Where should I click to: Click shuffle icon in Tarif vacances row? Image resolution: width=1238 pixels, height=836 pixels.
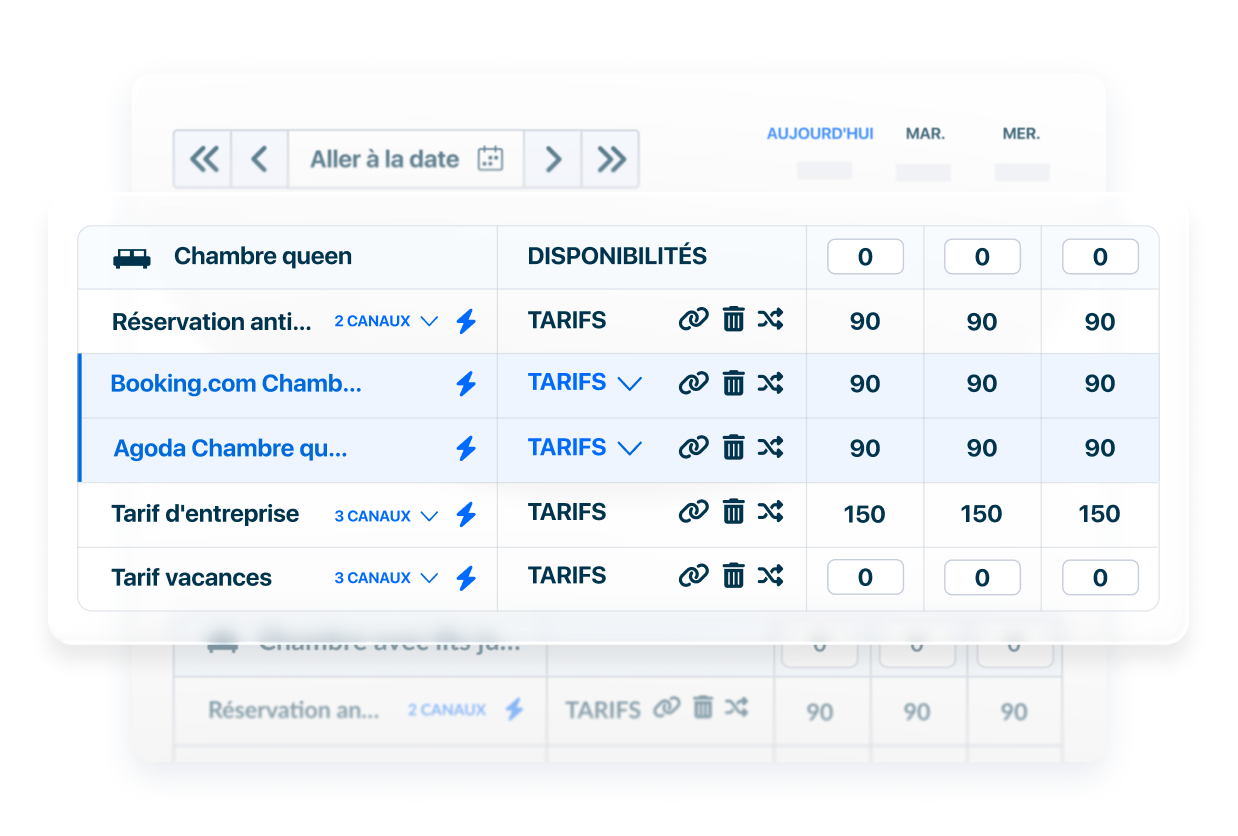pos(770,576)
